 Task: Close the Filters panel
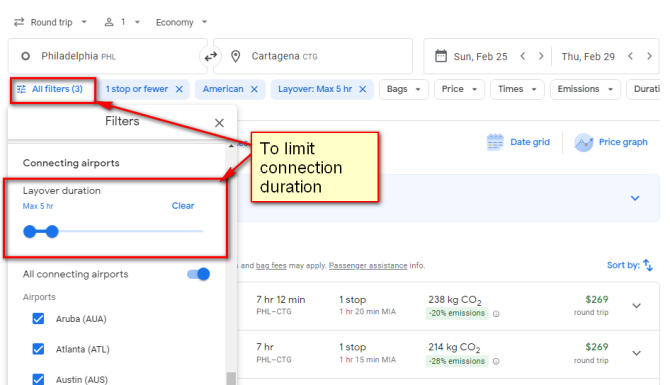[x=219, y=123]
